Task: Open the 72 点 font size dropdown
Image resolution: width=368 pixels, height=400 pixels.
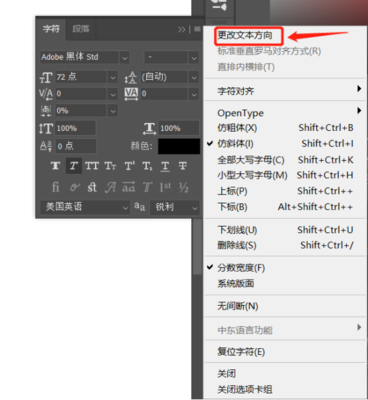Action: pyautogui.click(x=113, y=77)
